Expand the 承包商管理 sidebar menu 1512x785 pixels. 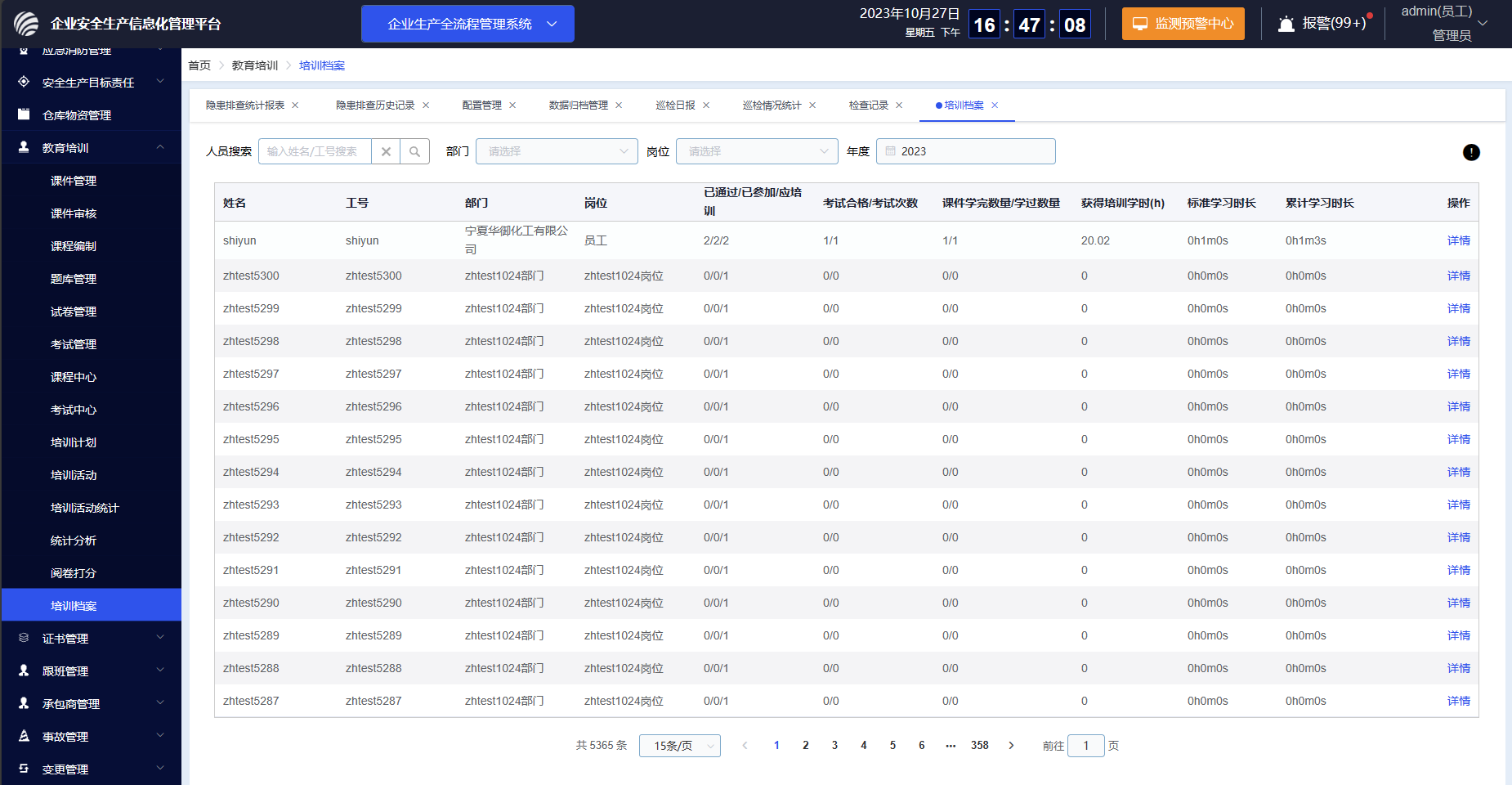(x=160, y=702)
